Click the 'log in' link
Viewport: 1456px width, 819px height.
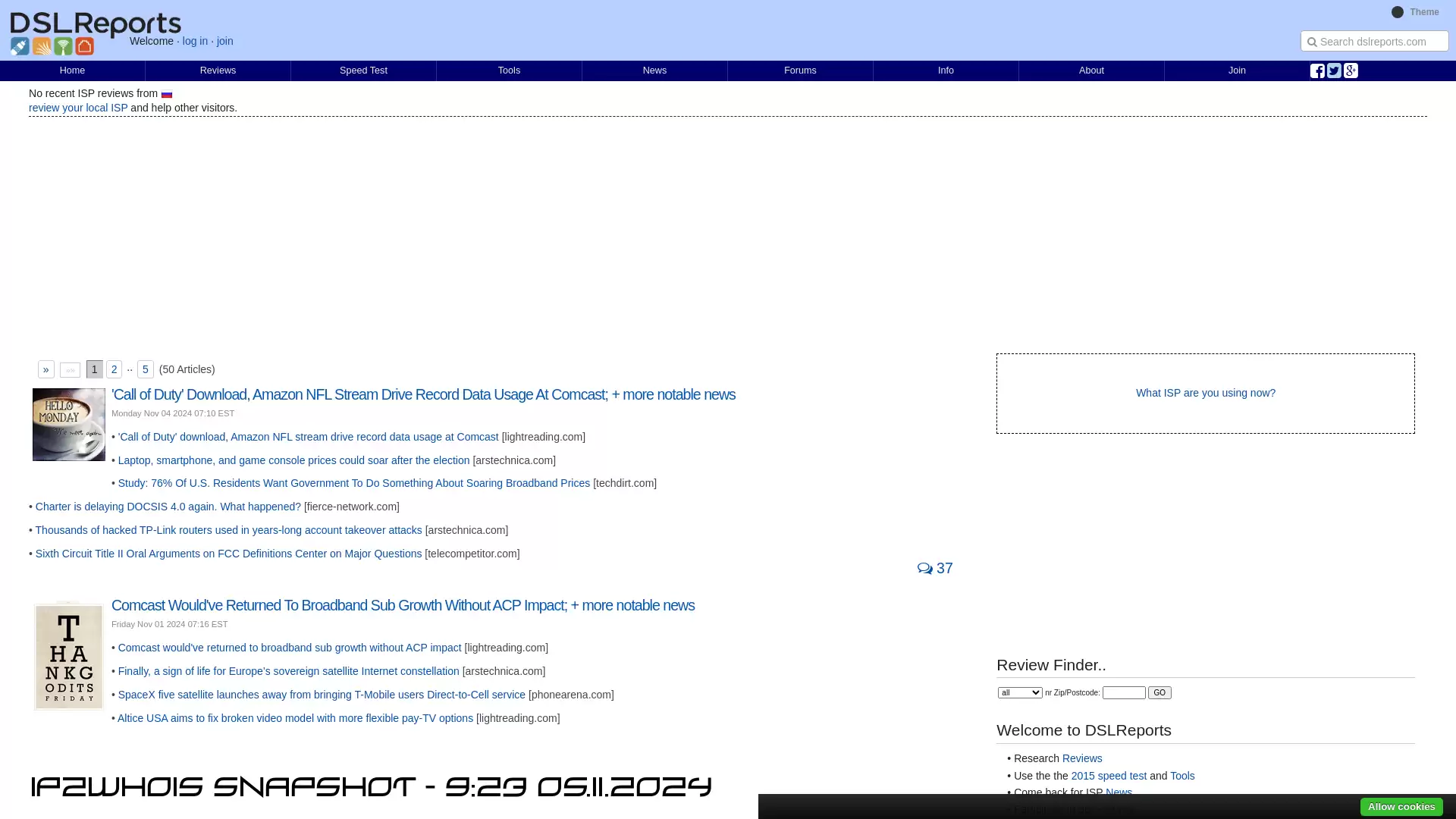(195, 41)
